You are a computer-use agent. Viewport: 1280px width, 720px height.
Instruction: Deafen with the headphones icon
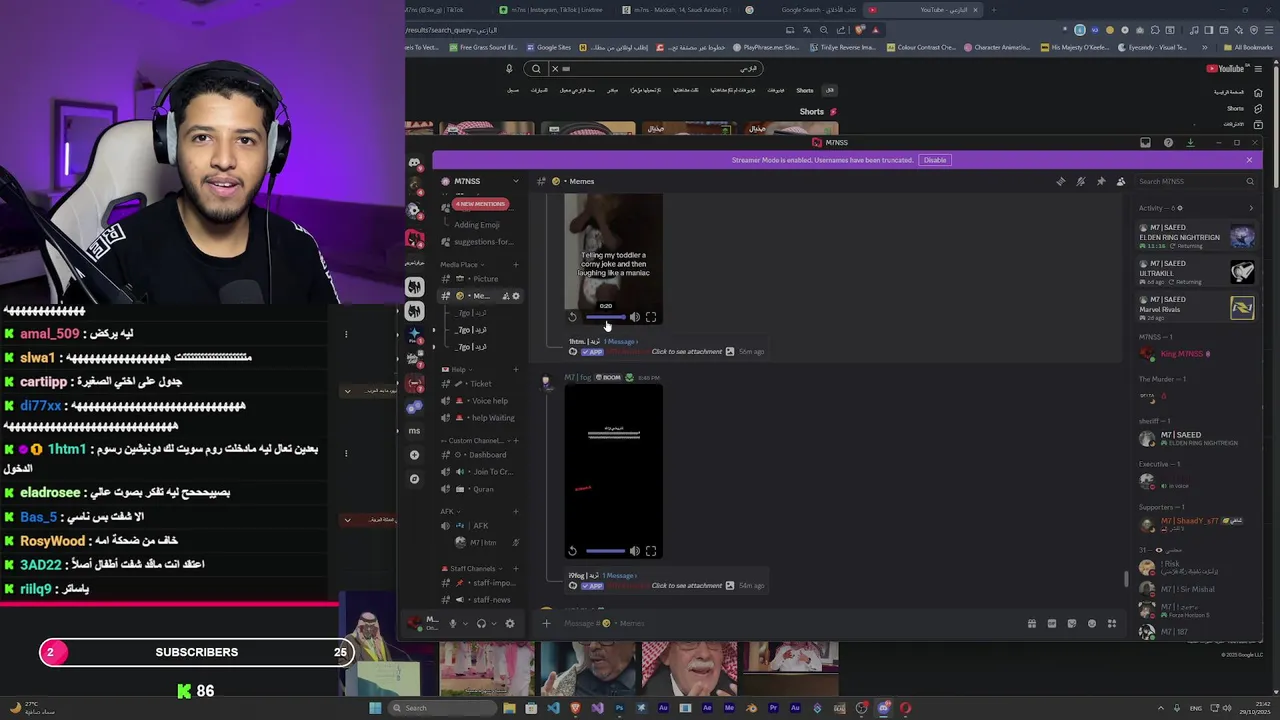coord(481,623)
